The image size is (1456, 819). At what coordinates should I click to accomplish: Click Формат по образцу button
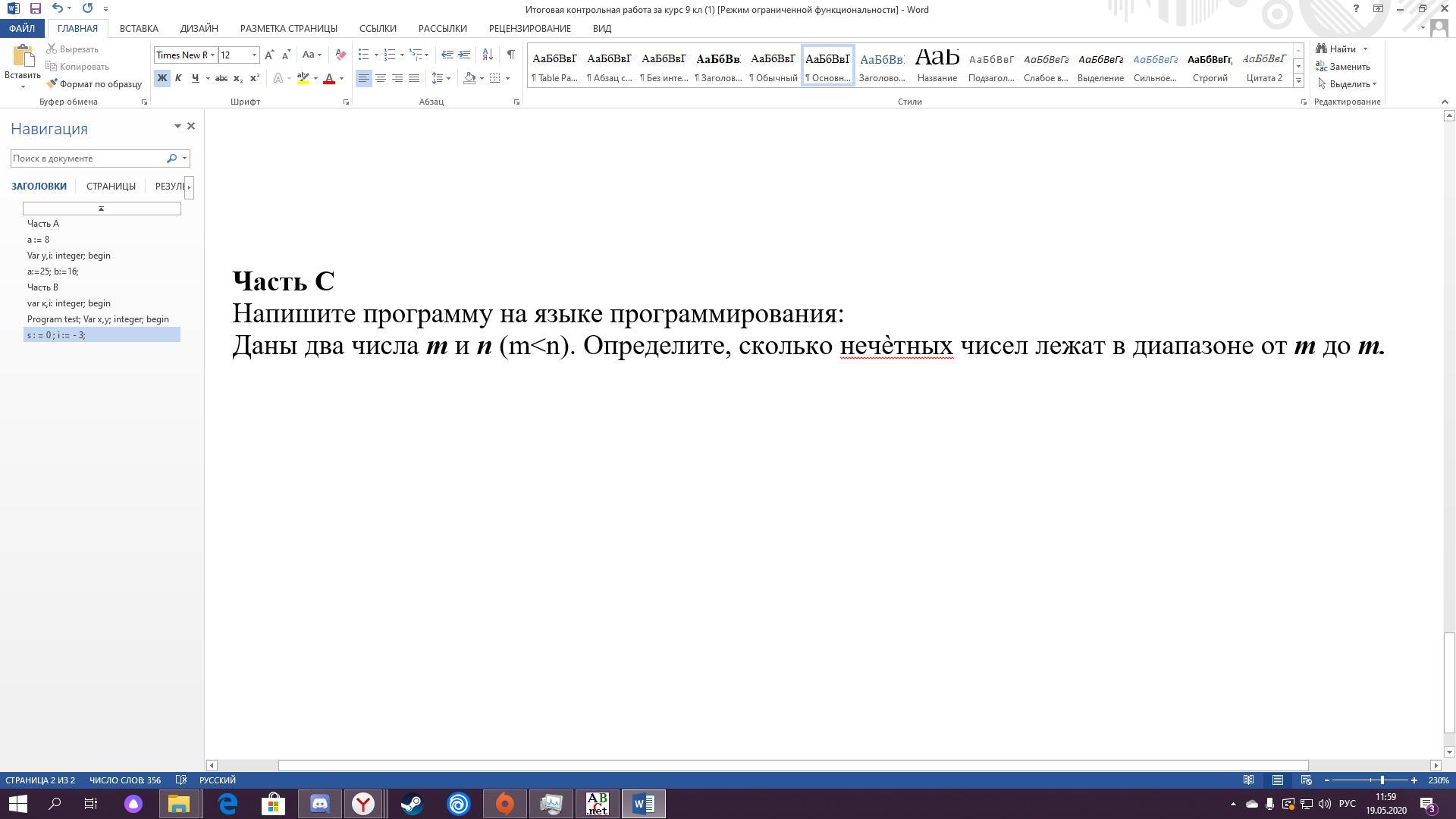tap(94, 84)
